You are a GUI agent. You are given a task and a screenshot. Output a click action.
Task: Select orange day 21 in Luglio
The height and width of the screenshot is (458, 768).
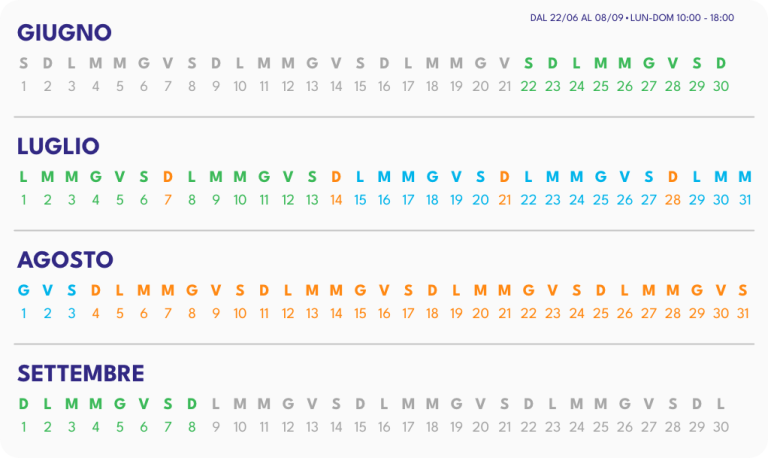click(504, 200)
